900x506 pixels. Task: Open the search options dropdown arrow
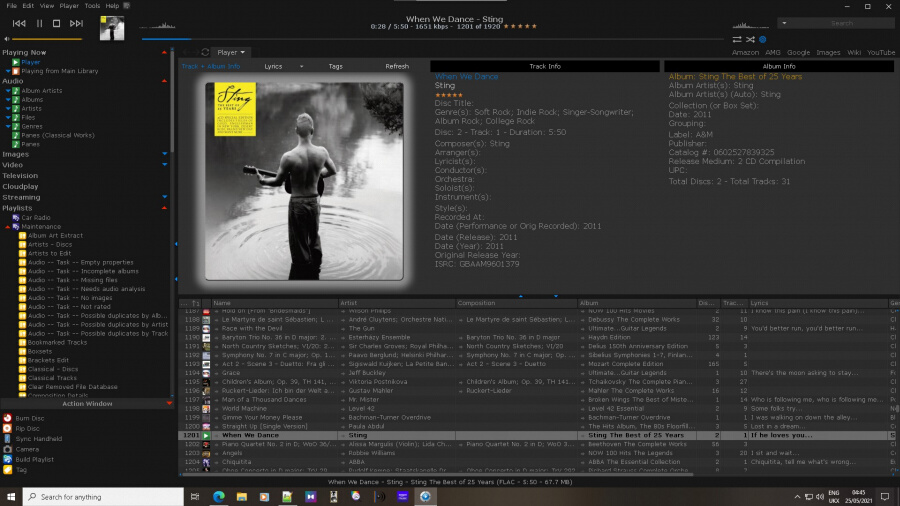tap(784, 23)
